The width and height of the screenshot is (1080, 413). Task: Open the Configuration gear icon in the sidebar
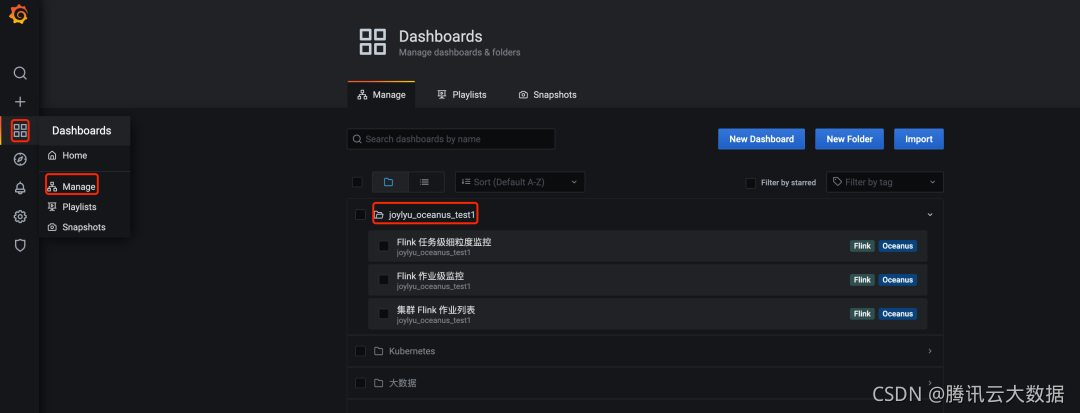pos(20,217)
